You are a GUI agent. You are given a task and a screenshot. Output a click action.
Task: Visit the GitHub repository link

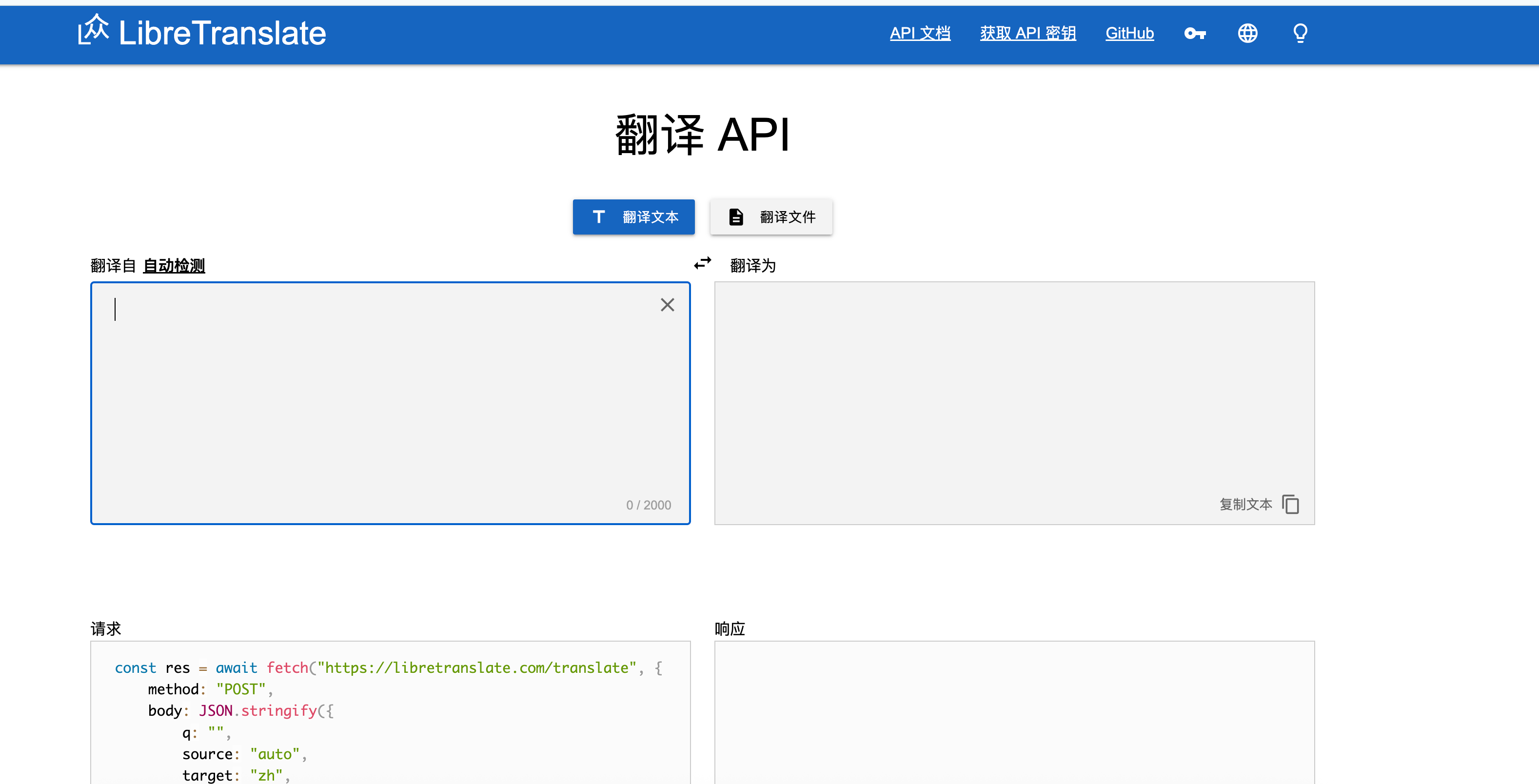(x=1129, y=33)
